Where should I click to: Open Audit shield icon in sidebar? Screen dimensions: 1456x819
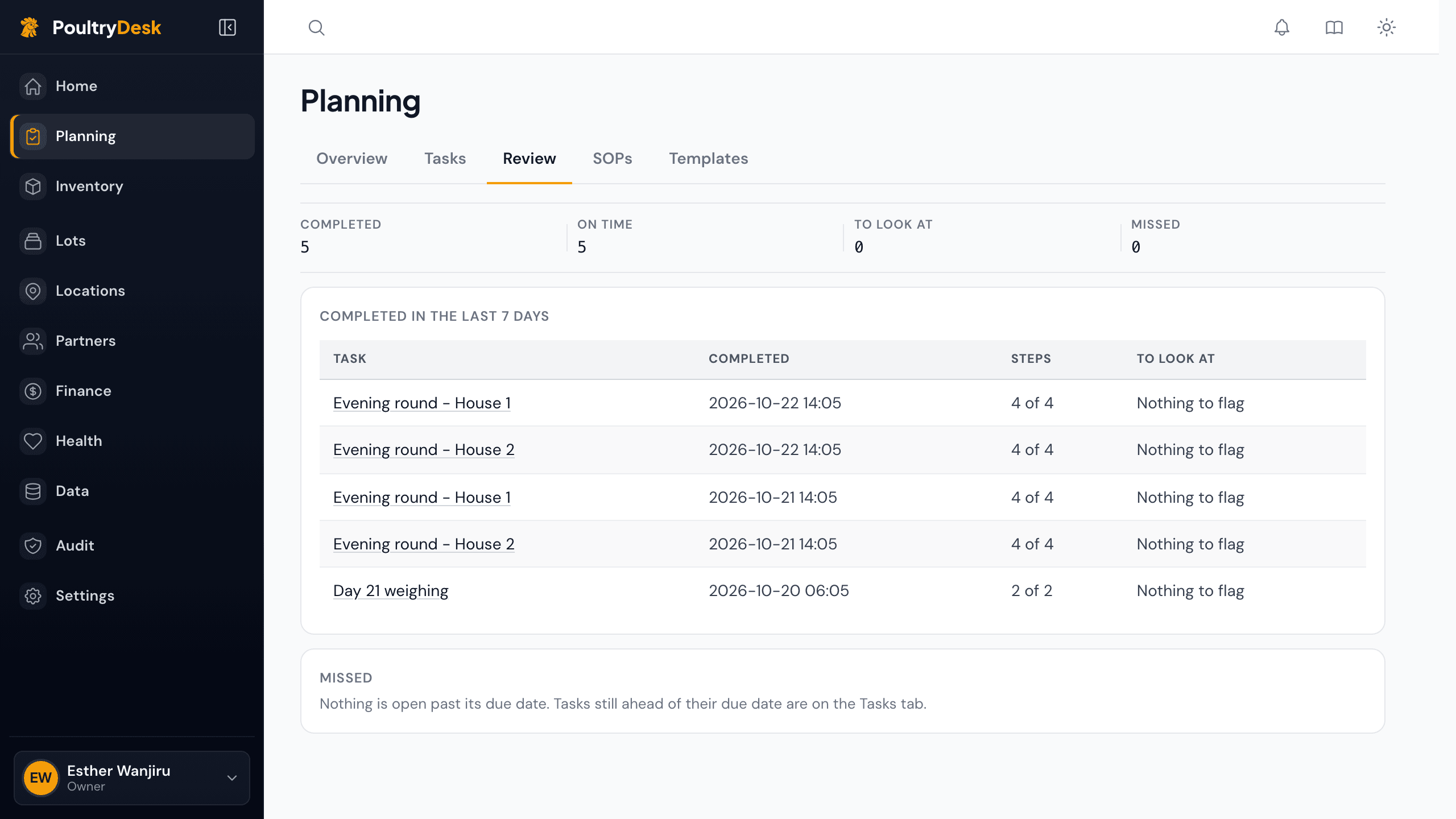tap(33, 545)
